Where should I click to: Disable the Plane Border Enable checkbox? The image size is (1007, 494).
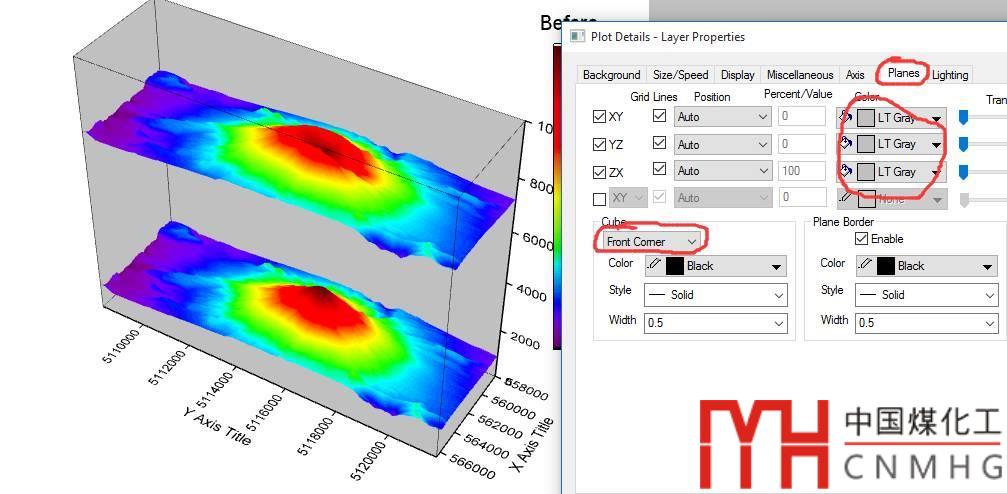[859, 239]
